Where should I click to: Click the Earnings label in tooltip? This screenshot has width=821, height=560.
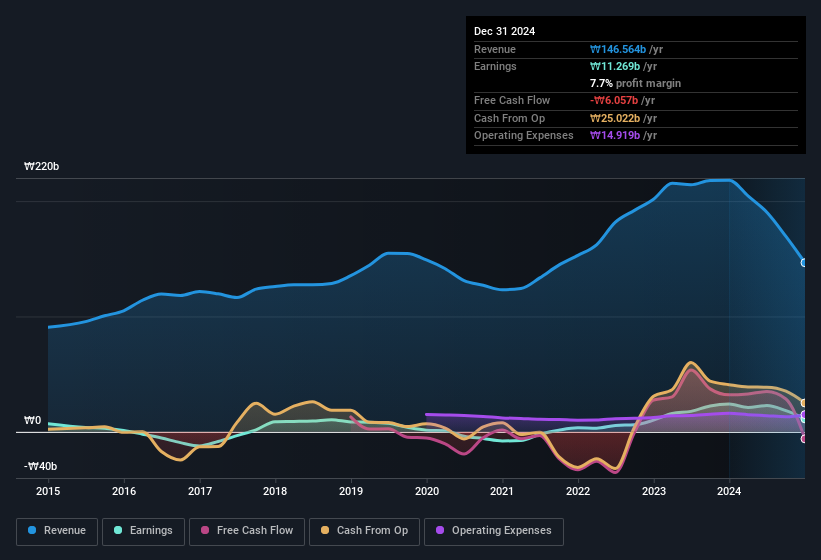tap(495, 66)
